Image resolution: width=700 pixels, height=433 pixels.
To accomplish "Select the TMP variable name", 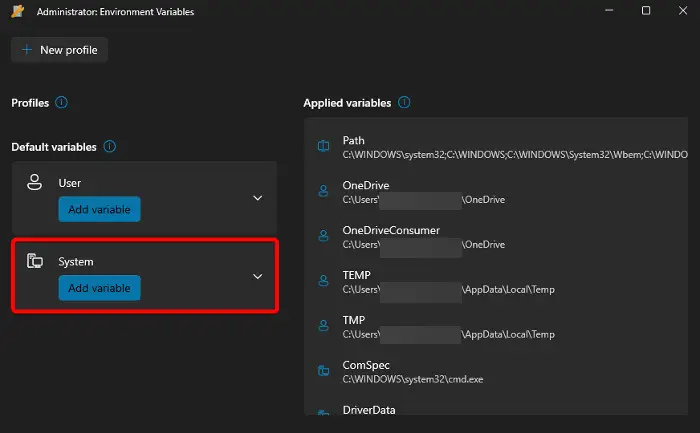I will point(354,320).
